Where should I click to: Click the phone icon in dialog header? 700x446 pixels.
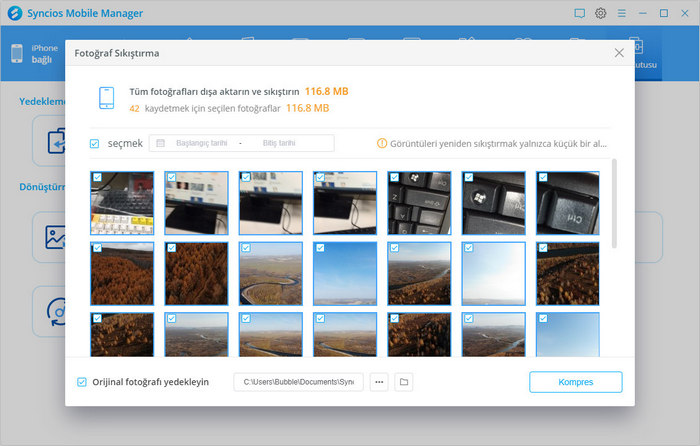[x=107, y=98]
